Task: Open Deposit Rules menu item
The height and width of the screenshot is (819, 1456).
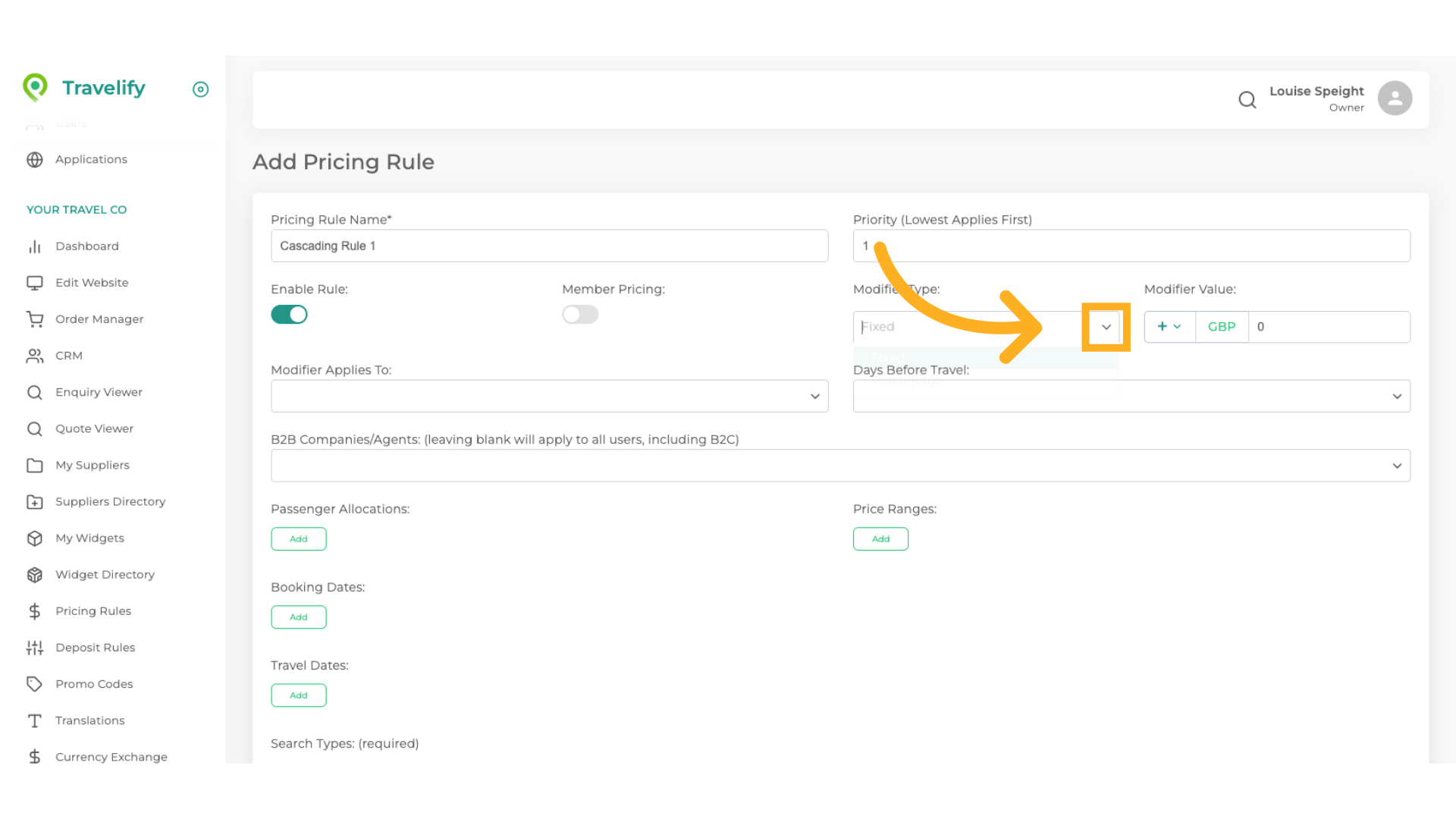Action: click(95, 648)
